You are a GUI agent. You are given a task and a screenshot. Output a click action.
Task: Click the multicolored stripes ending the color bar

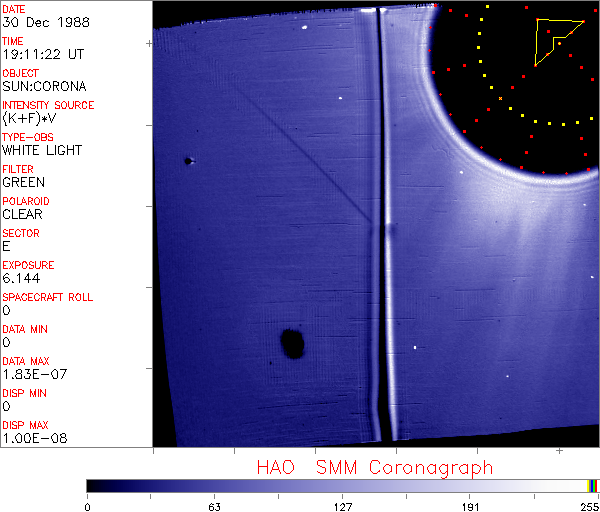pyautogui.click(x=592, y=486)
